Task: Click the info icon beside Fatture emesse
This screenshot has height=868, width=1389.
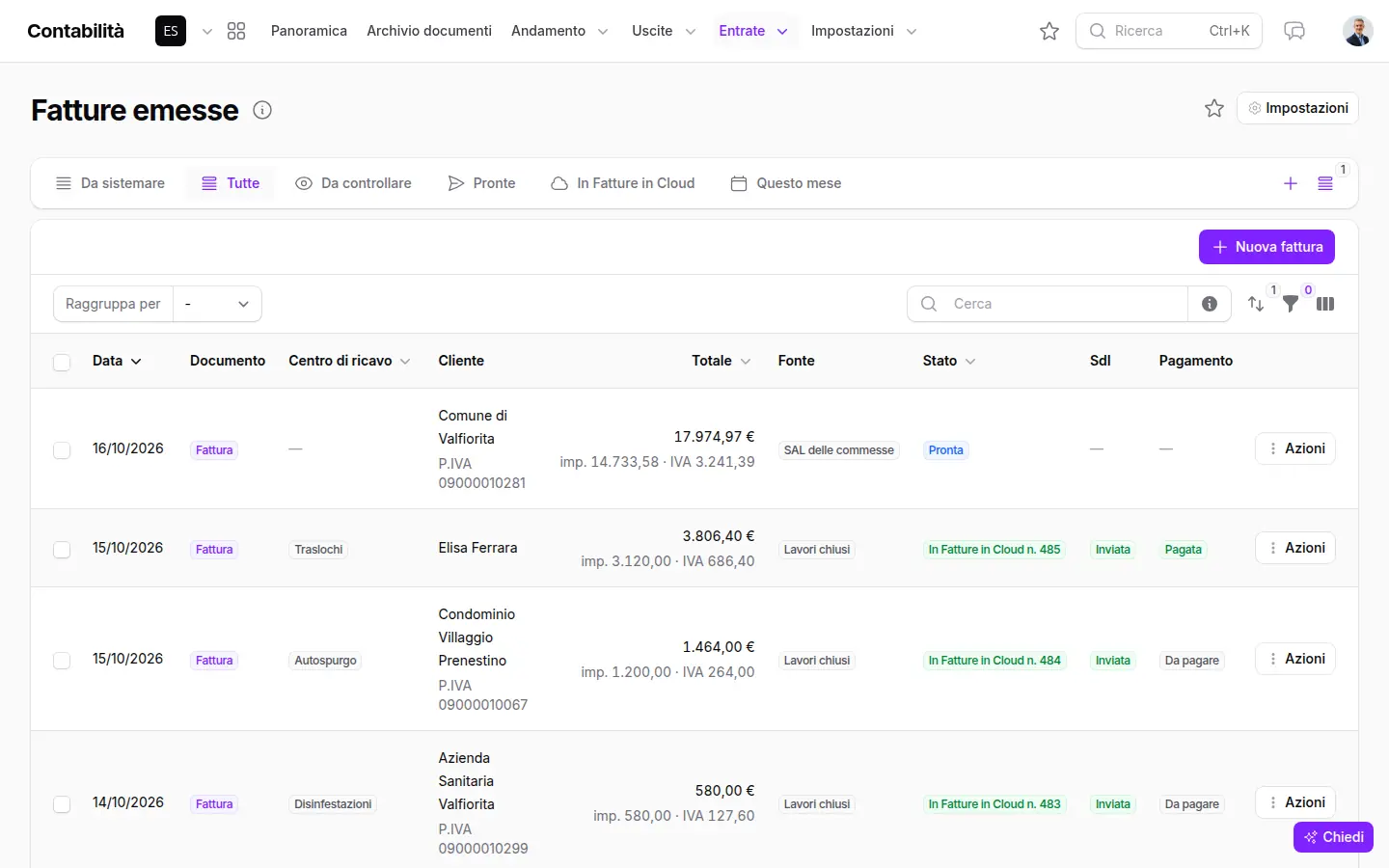Action: 262,110
